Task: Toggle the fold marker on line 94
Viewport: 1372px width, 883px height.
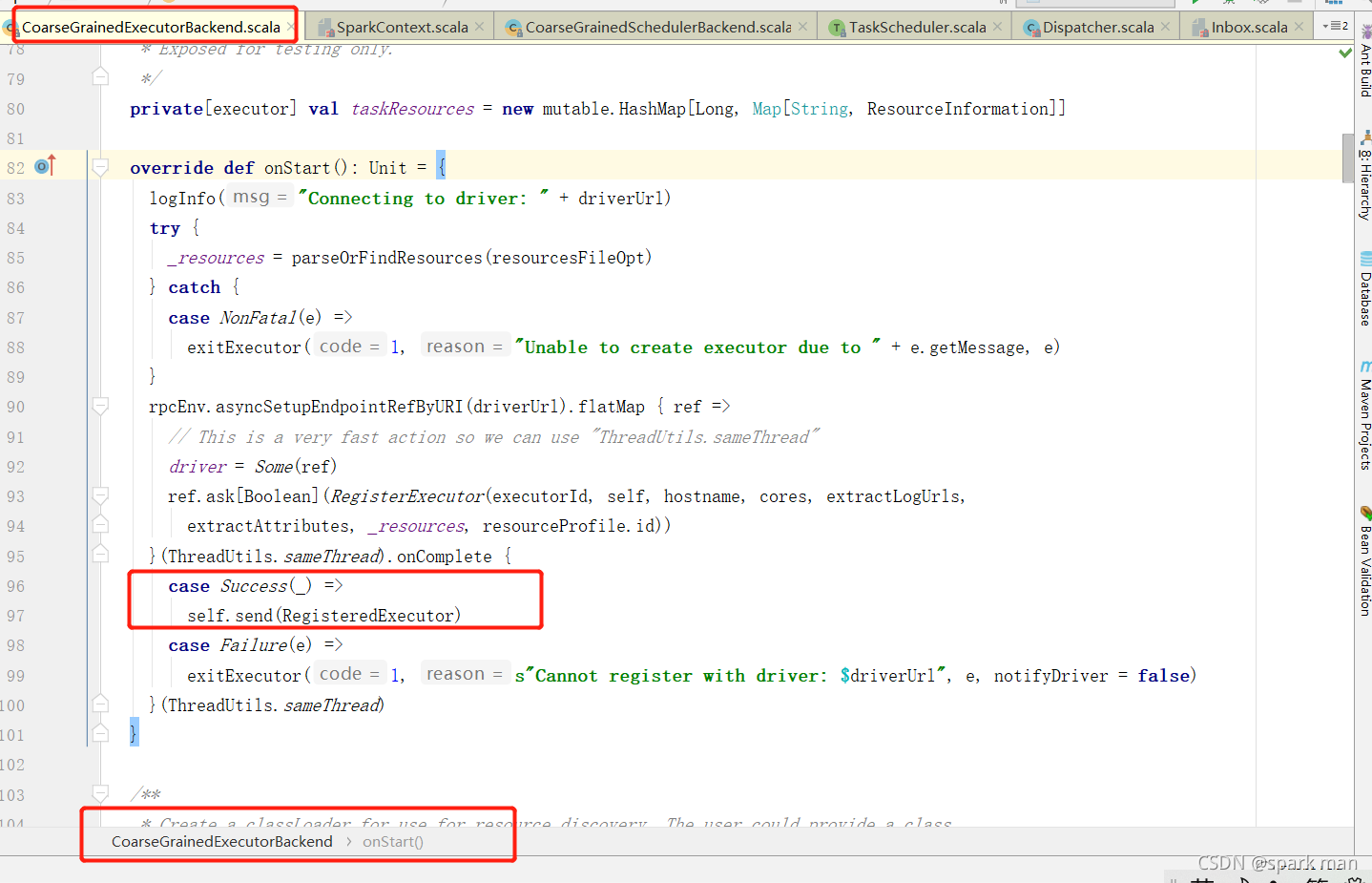Action: (x=100, y=524)
